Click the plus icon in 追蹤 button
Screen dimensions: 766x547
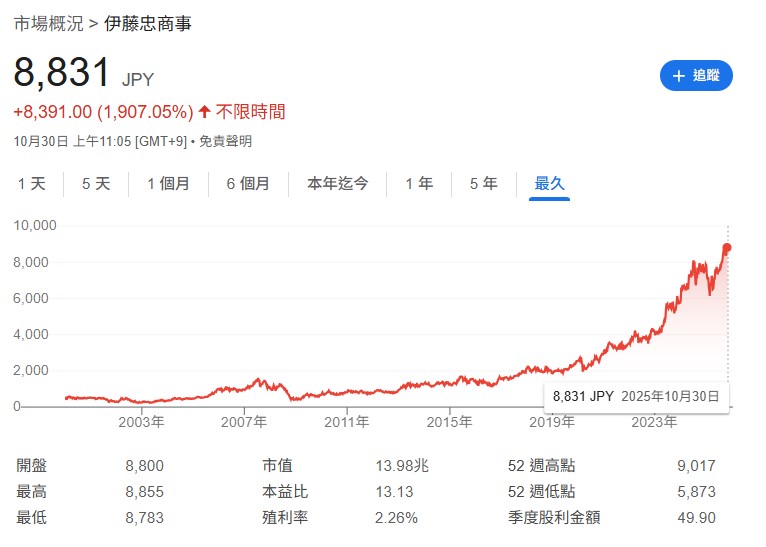(679, 76)
